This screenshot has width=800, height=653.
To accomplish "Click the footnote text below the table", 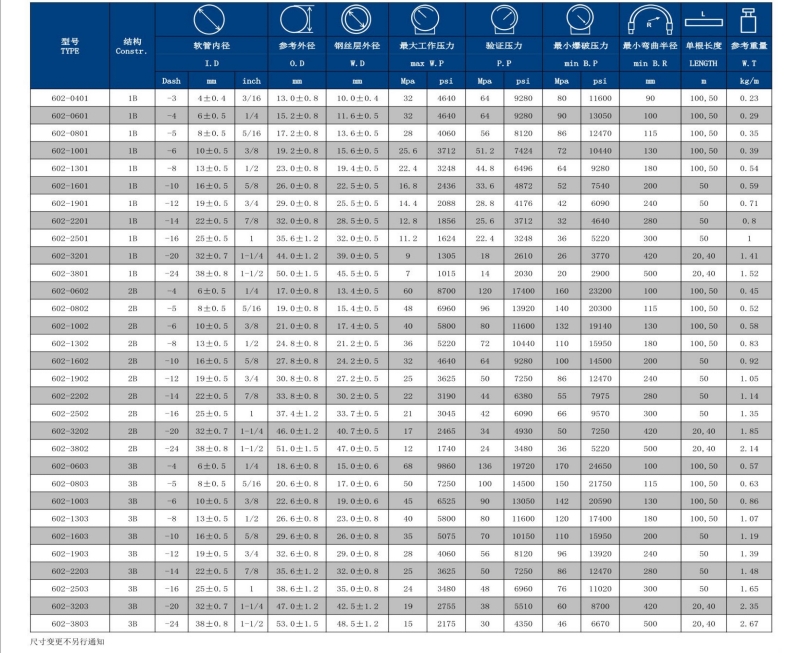I will [67, 641].
